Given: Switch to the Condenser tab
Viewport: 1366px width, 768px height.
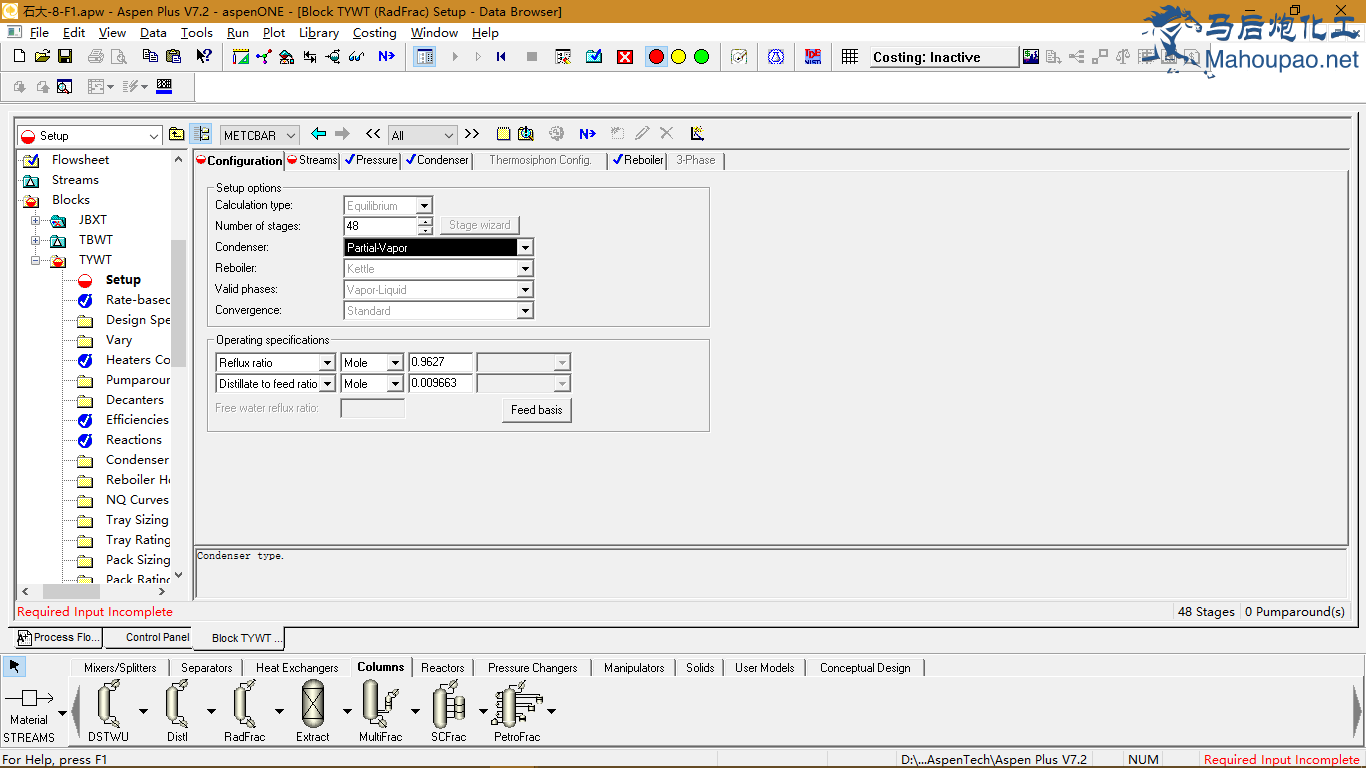Looking at the screenshot, I should point(437,160).
